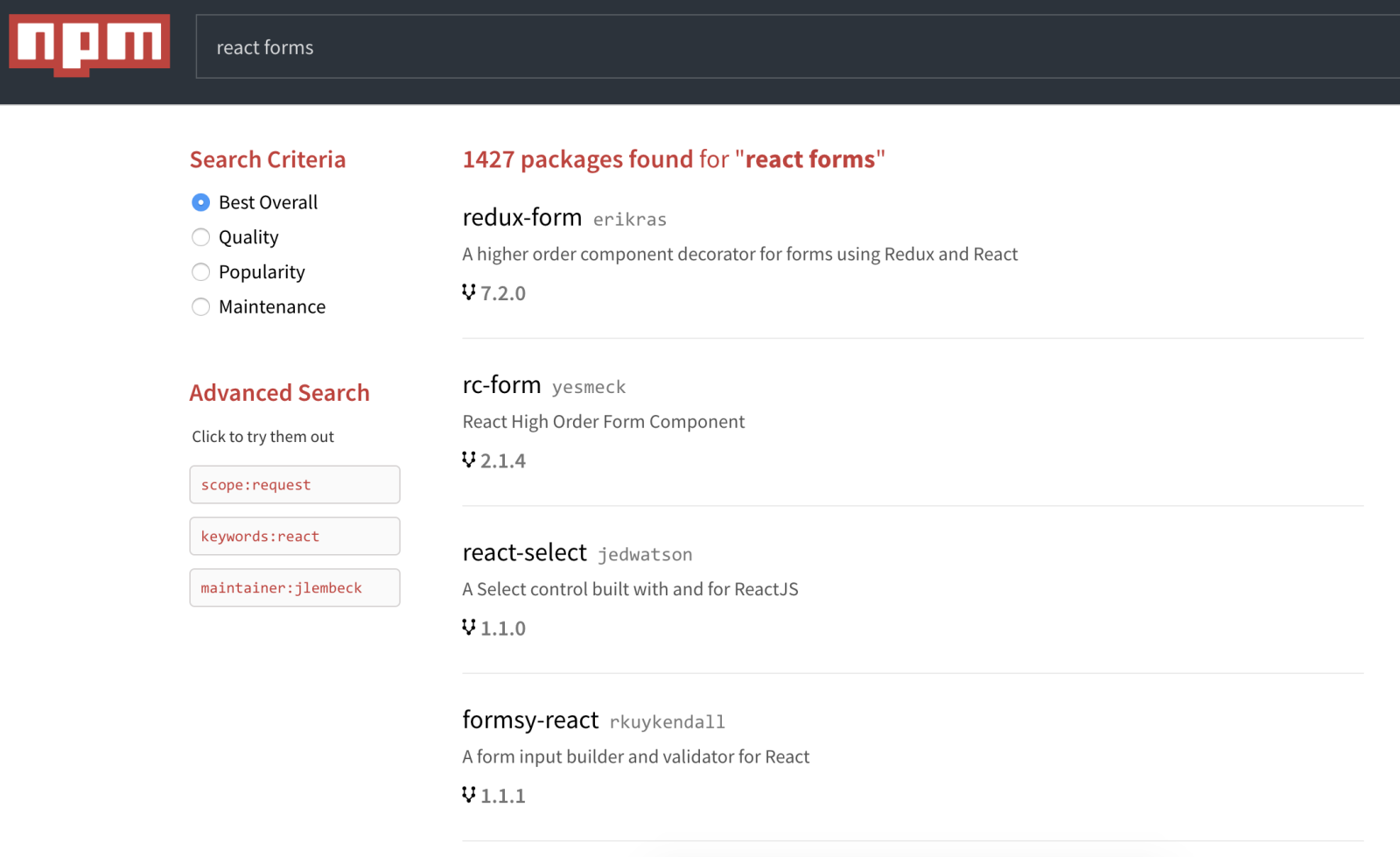Click version icon beside 1.1.0

click(469, 627)
